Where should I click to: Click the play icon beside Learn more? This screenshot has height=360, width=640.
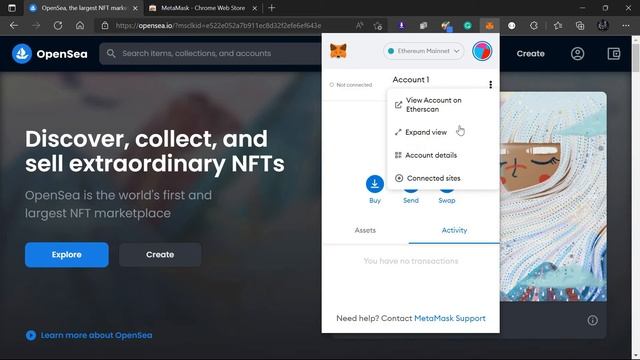(31, 335)
